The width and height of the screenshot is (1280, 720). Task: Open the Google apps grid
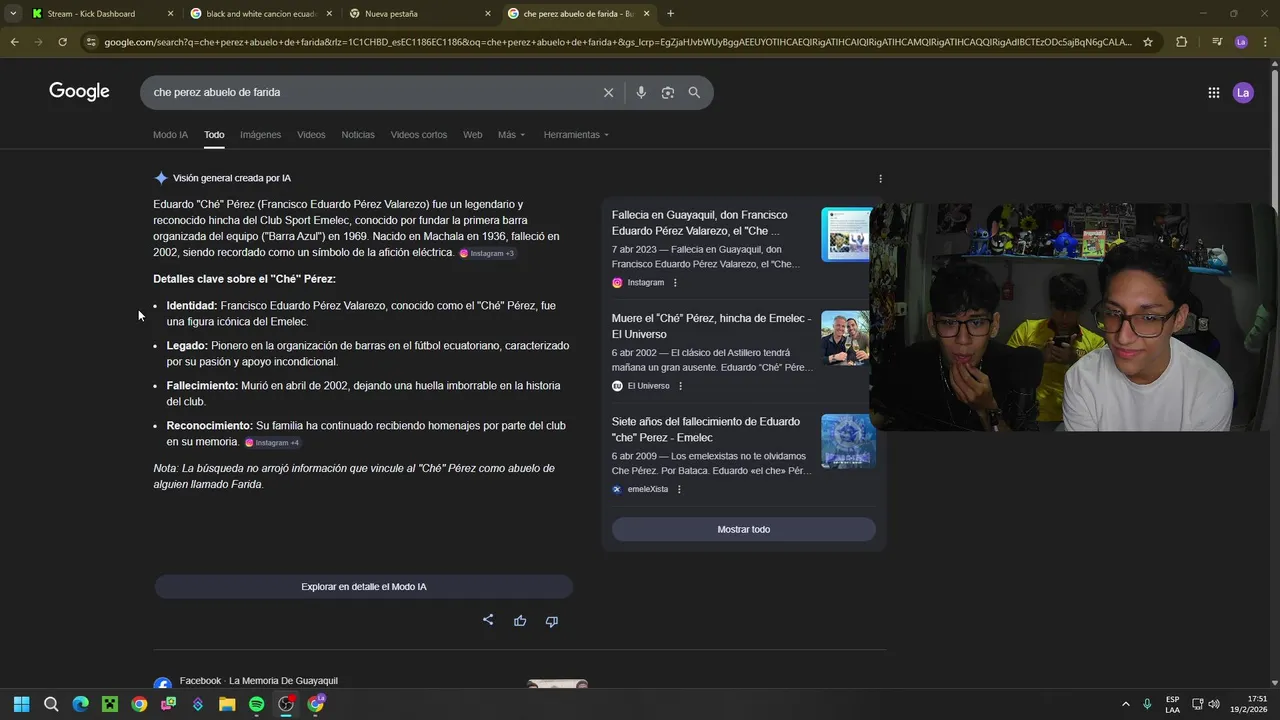1213,92
